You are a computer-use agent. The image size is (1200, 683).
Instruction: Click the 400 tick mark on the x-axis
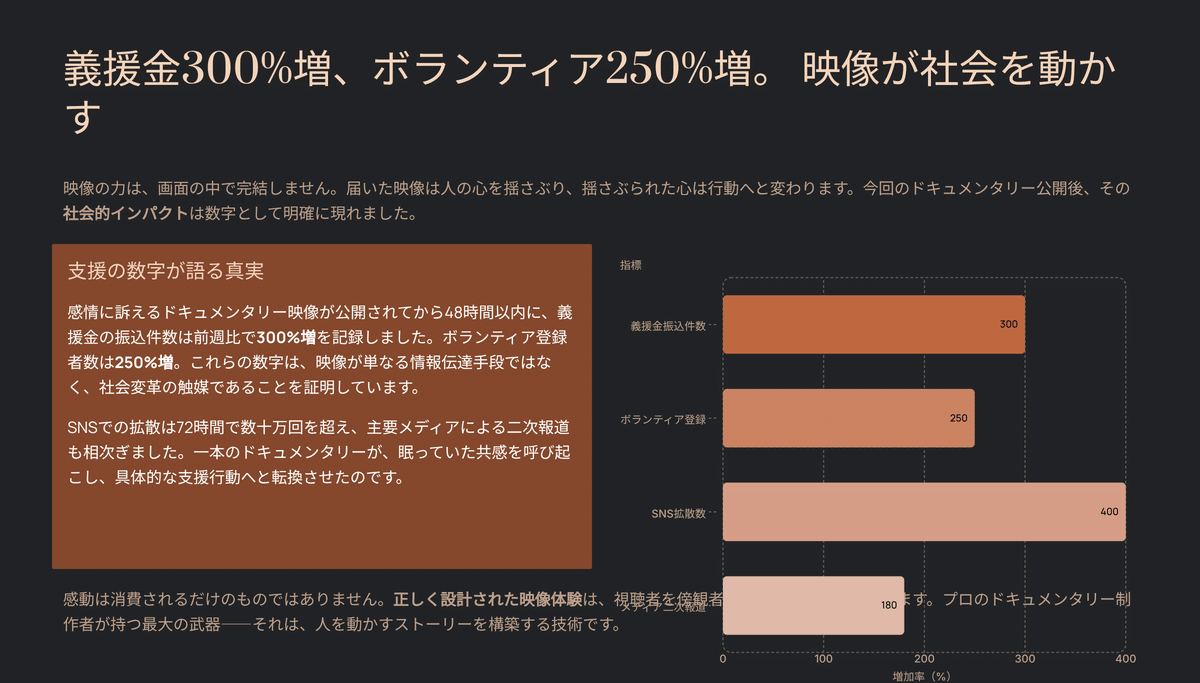pyautogui.click(x=1124, y=656)
